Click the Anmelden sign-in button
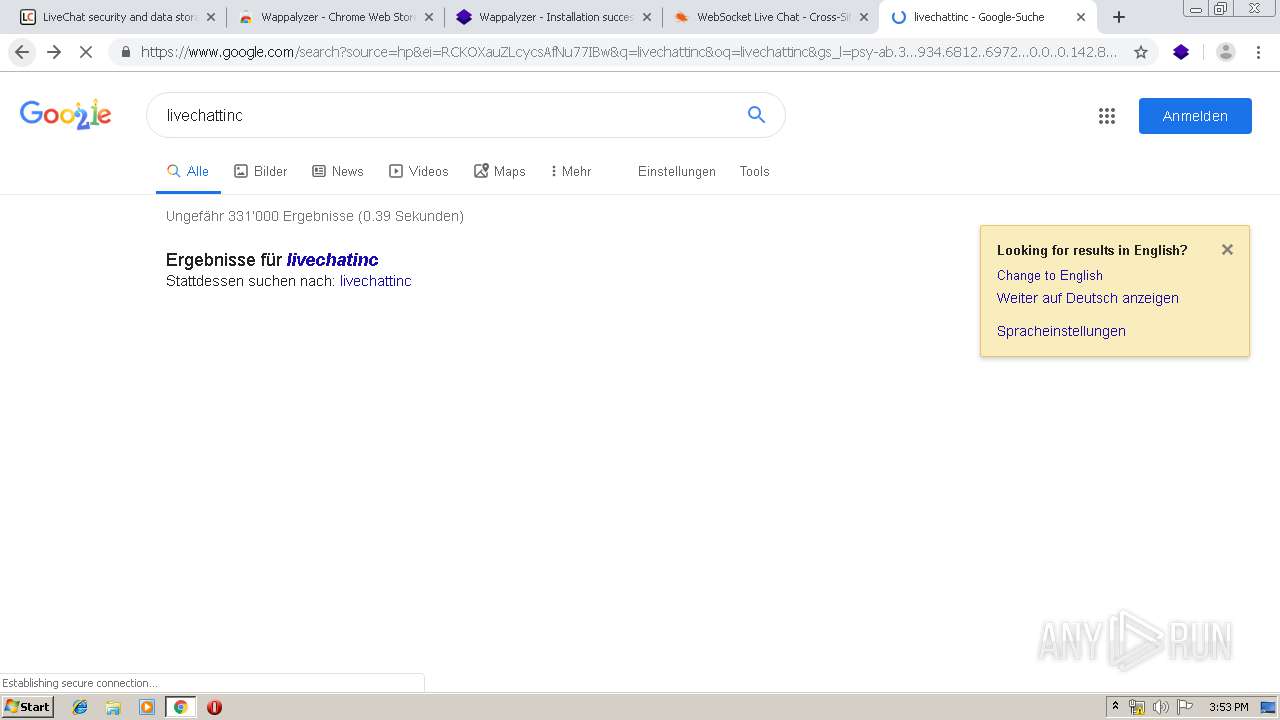Image resolution: width=1280 pixels, height=720 pixels. (x=1195, y=116)
